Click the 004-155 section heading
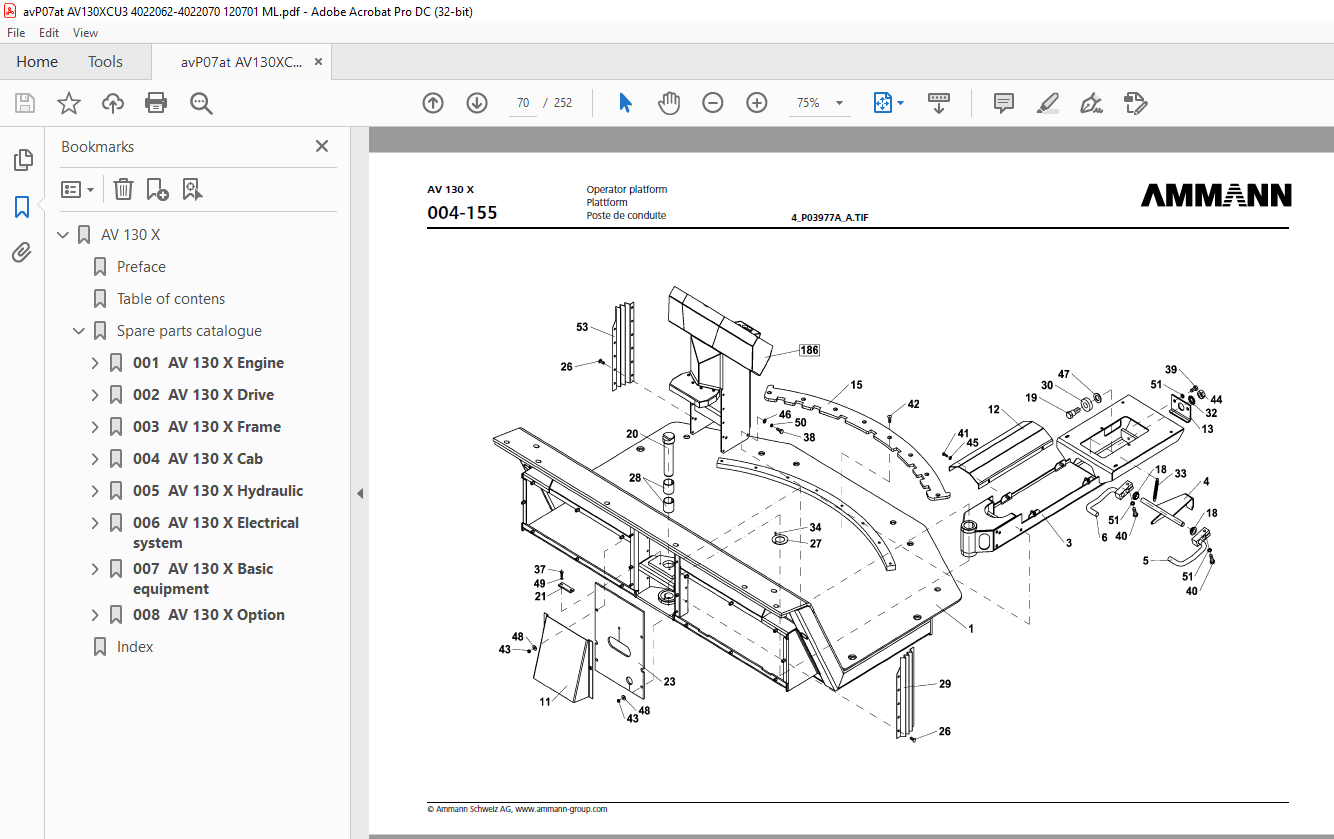The width and height of the screenshot is (1334, 839). [462, 213]
